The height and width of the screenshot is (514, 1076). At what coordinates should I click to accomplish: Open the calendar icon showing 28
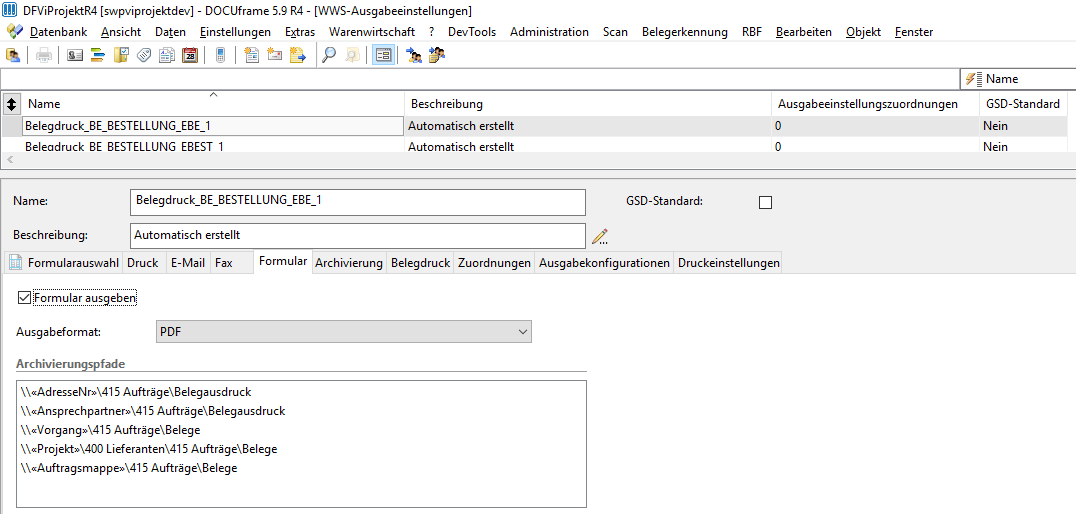(190, 56)
